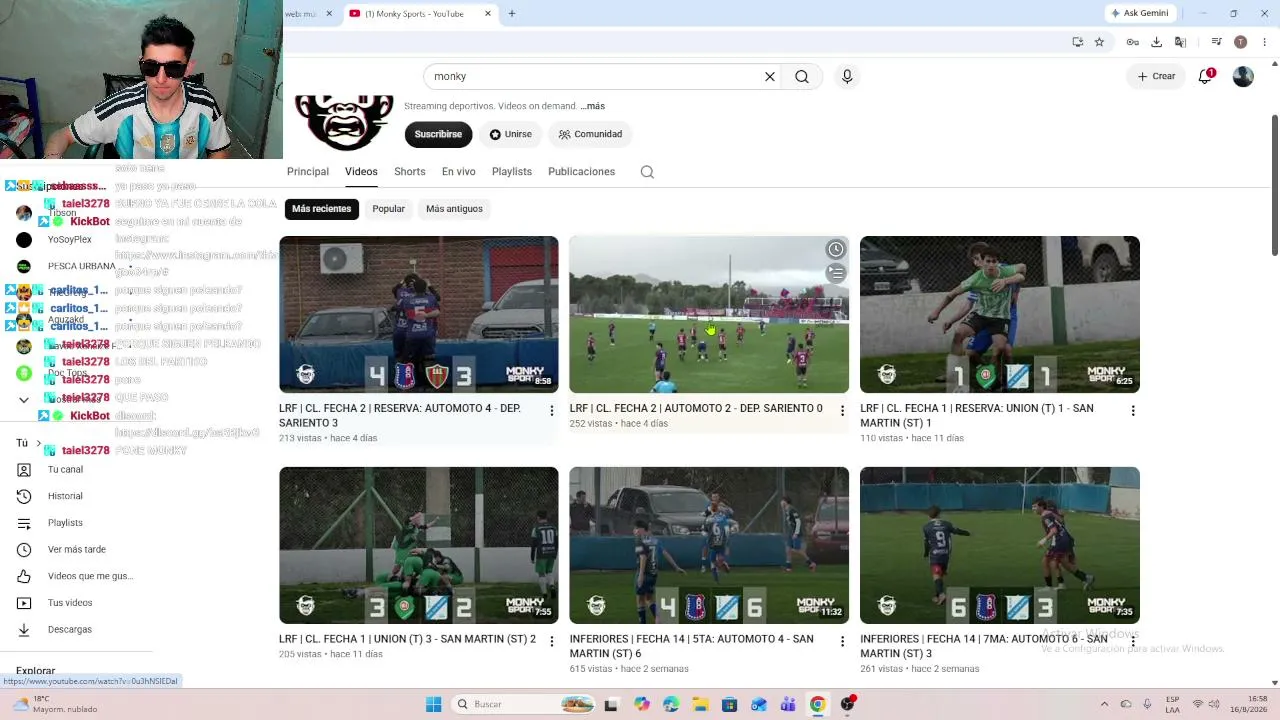Screen dimensions: 1280x720
Task: Click the page vertical scrollbar
Action: [1274, 185]
